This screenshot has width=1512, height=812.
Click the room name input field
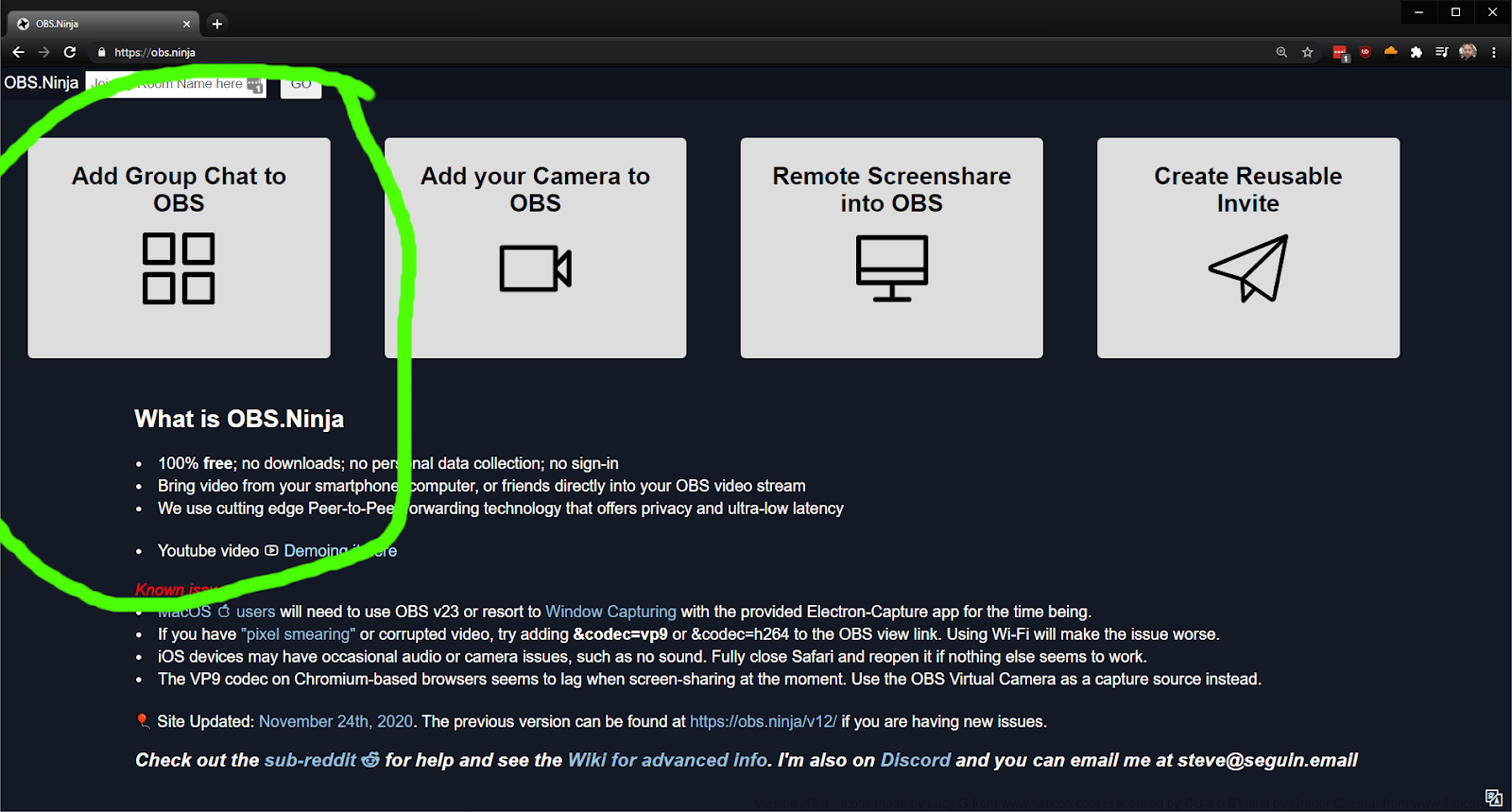pyautogui.click(x=176, y=84)
